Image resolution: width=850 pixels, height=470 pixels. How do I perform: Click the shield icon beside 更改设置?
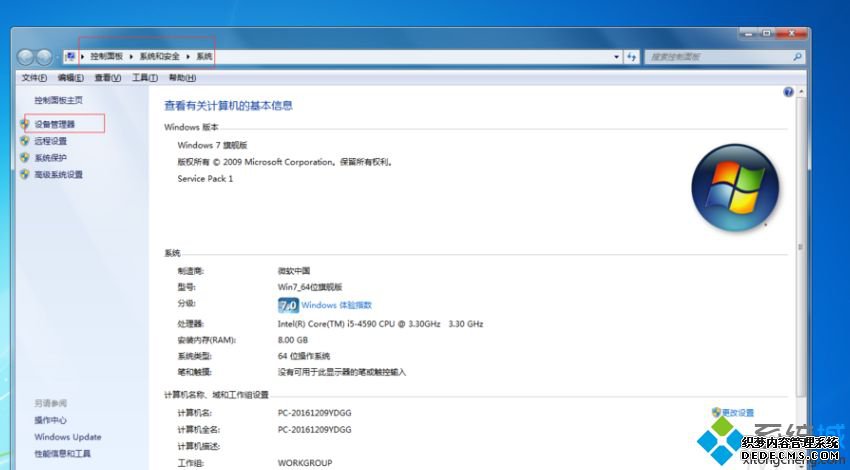[x=716, y=413]
